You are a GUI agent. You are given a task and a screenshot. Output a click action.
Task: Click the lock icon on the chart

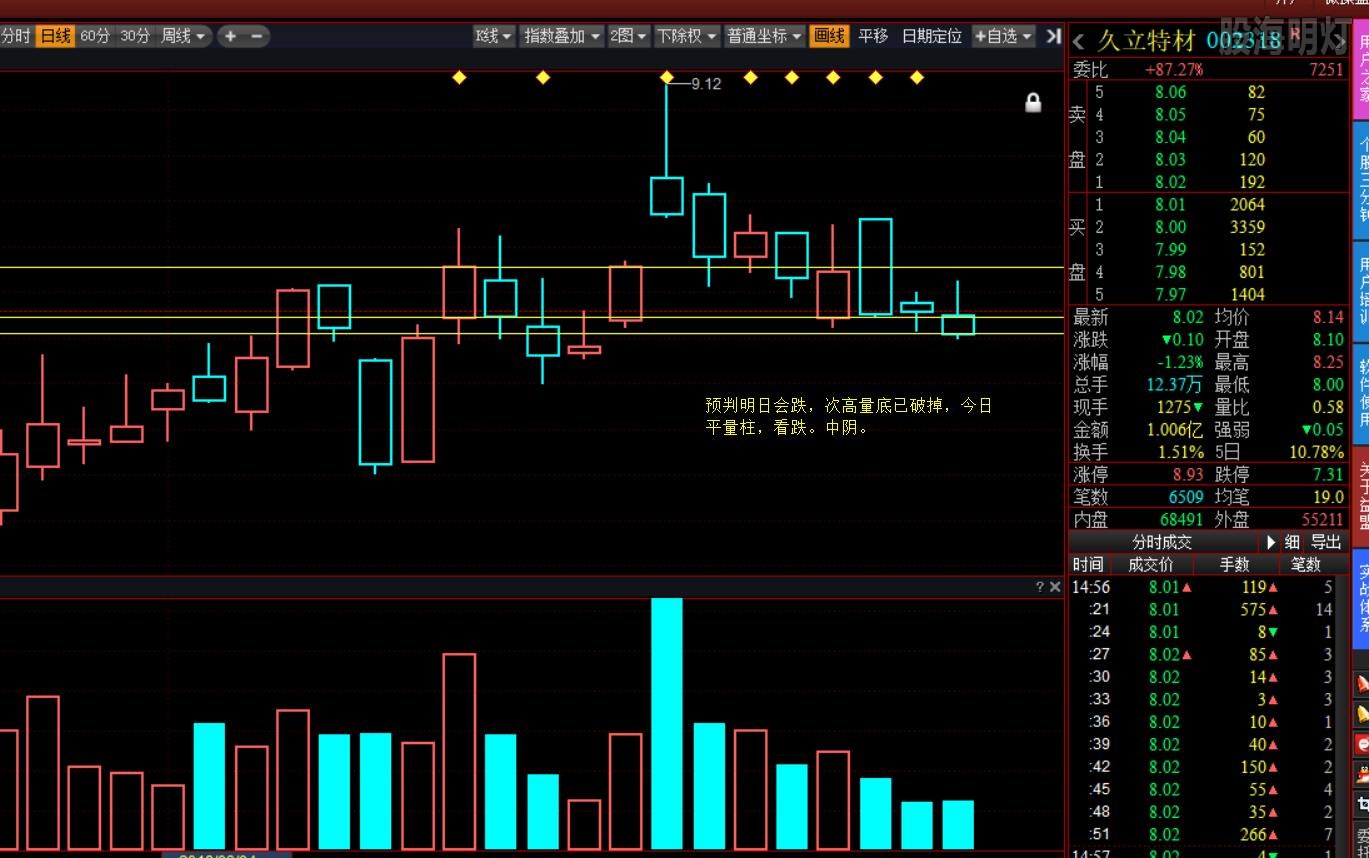click(1033, 102)
